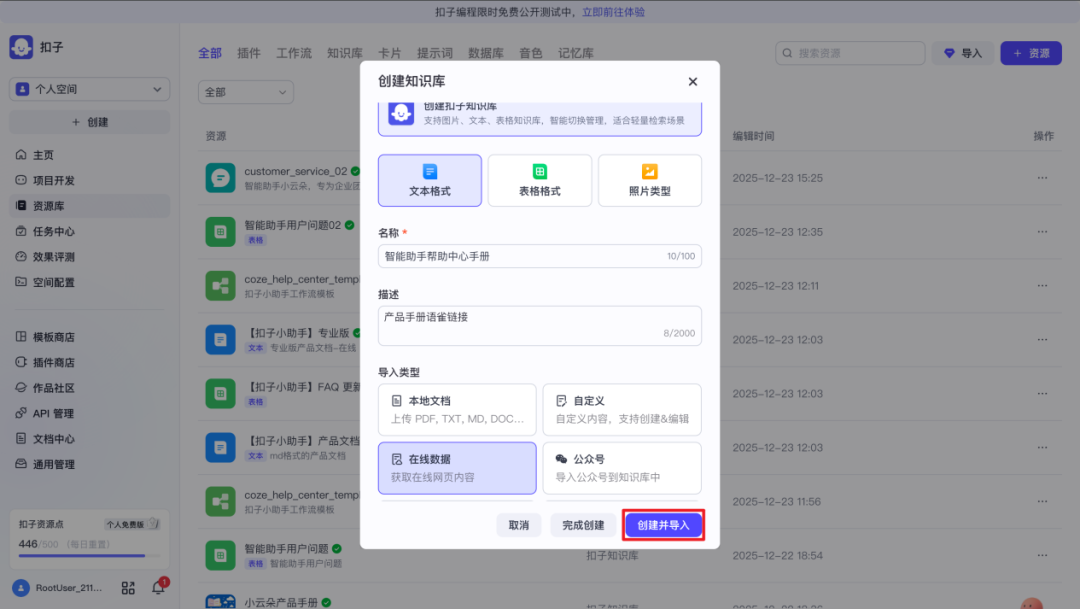Viewport: 1080px width, 609px height.
Task: Go to 插件商店 in sidebar
Action: (54, 363)
